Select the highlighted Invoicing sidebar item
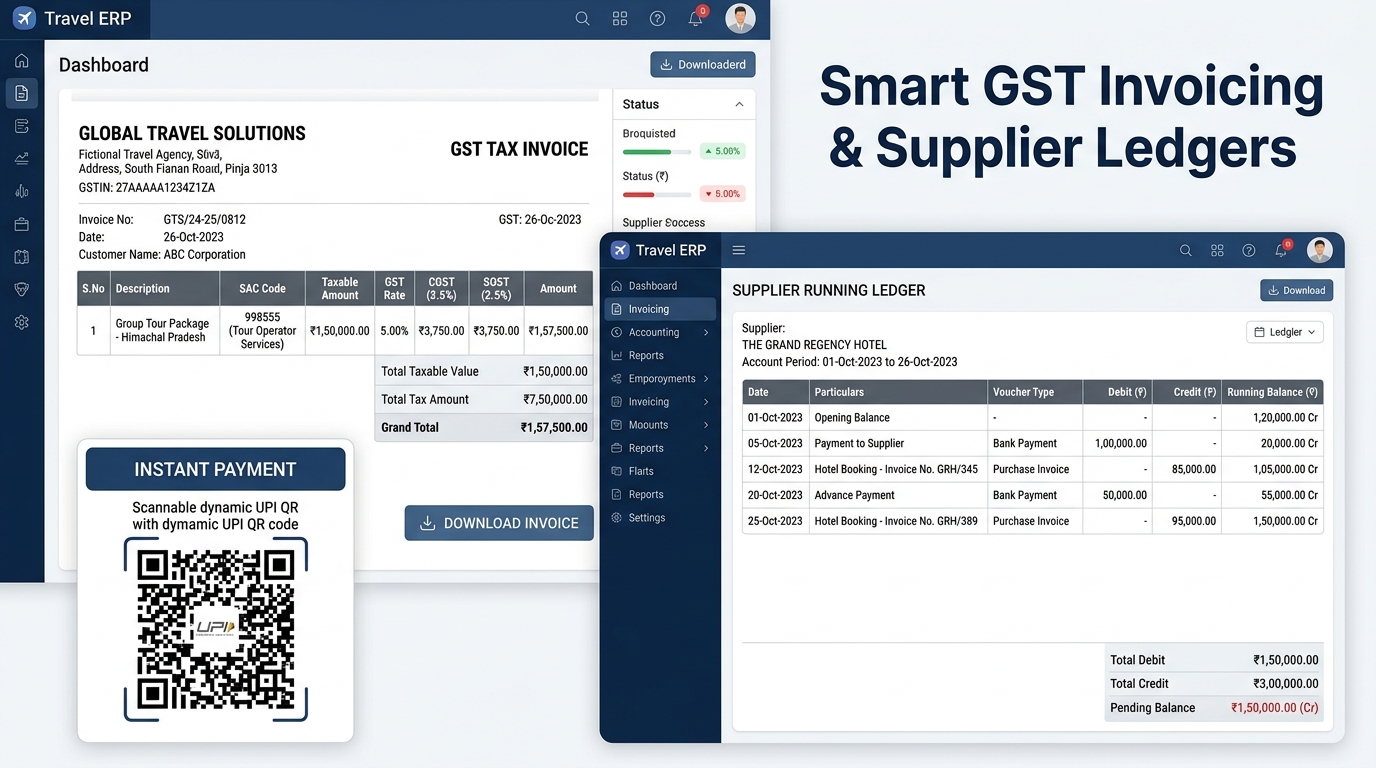Viewport: 1376px width, 768px height. click(660, 309)
